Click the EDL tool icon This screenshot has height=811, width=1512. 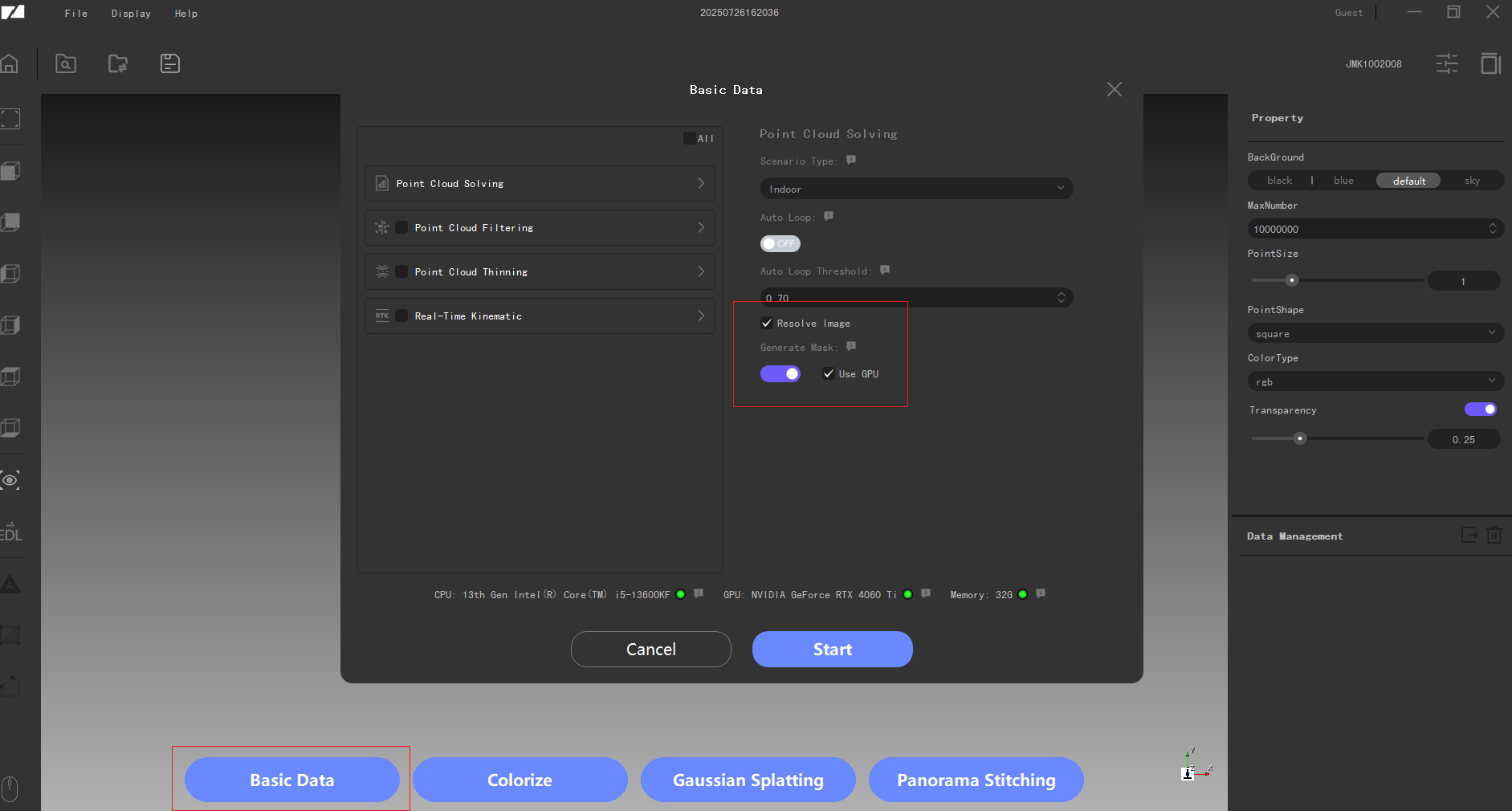click(10, 532)
